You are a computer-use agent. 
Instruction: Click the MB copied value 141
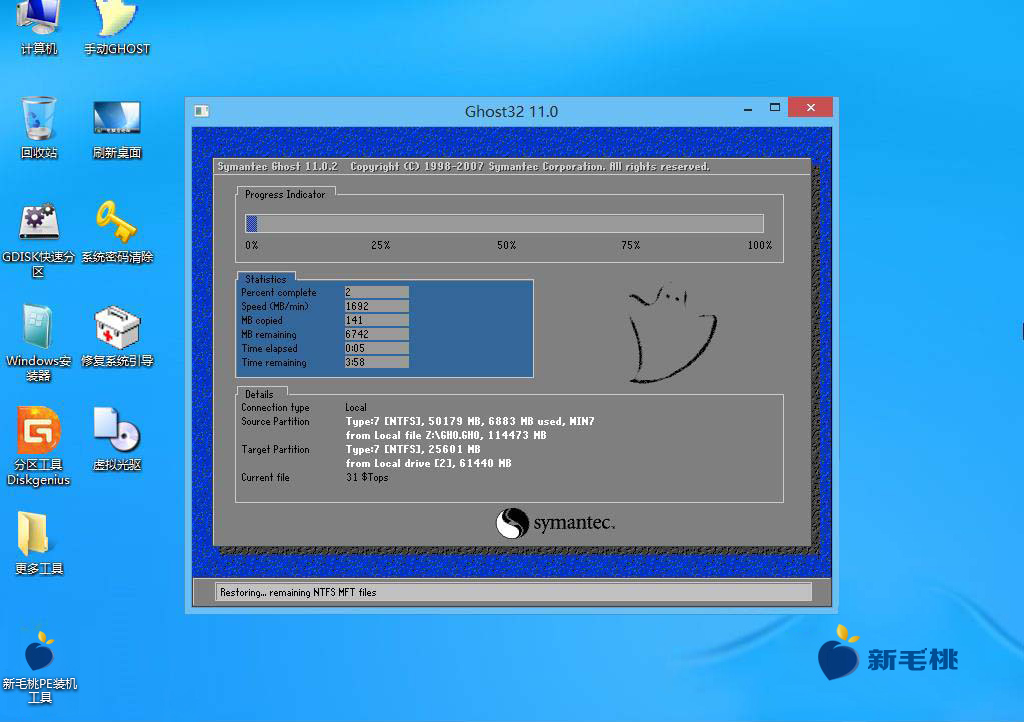(377, 321)
